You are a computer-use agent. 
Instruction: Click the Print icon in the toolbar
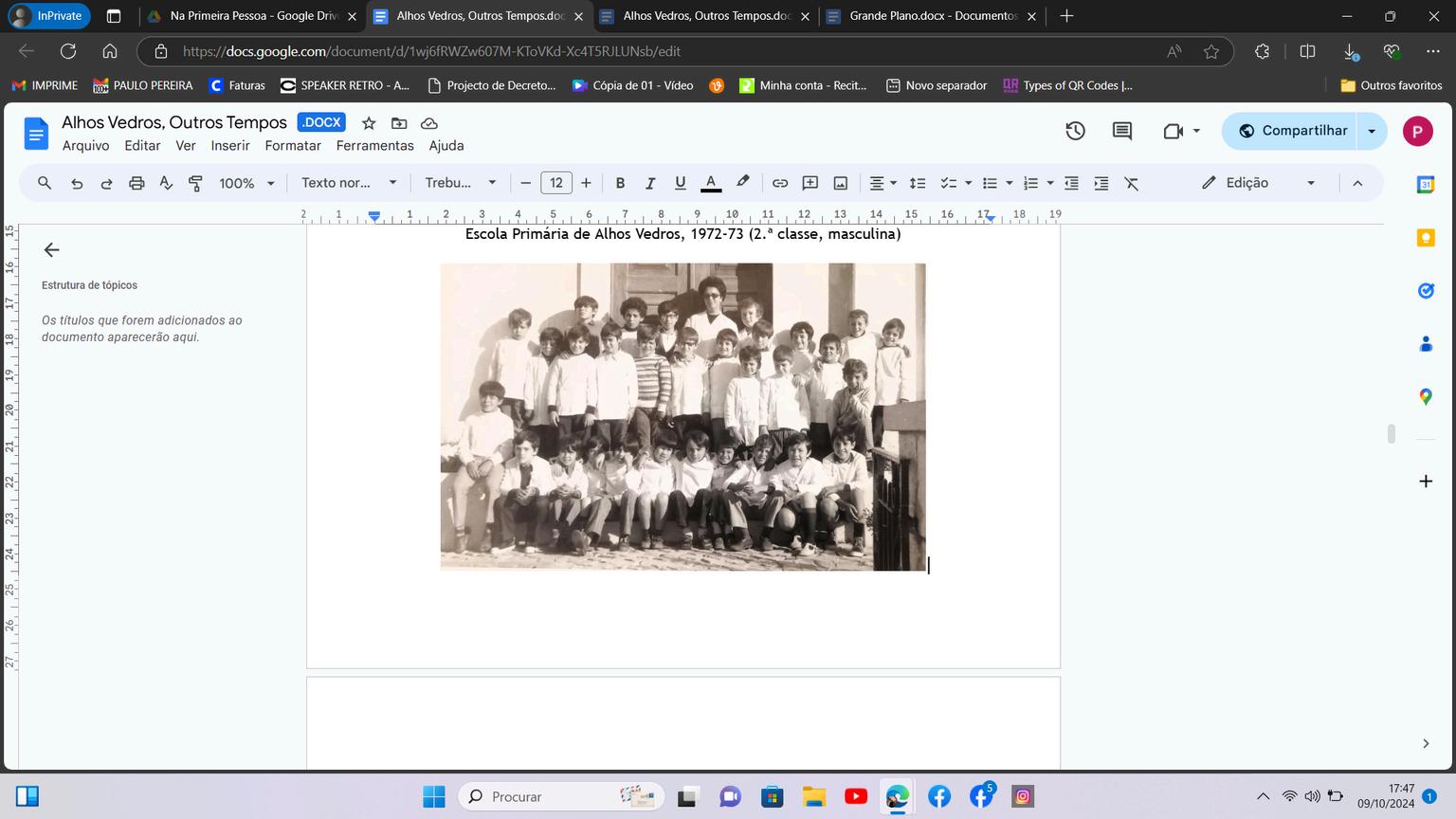pyautogui.click(x=136, y=183)
